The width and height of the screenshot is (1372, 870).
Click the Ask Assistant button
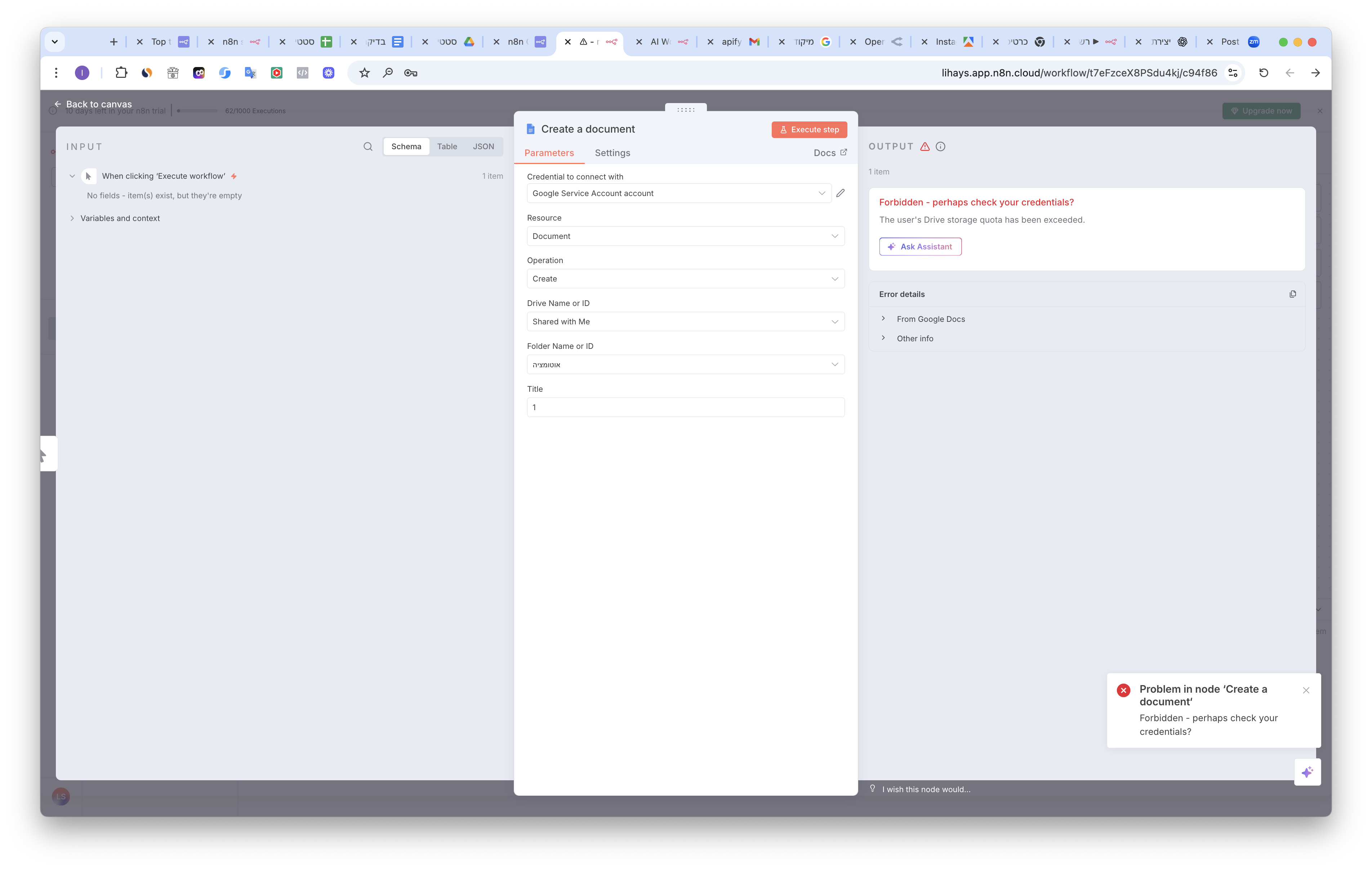click(x=920, y=247)
